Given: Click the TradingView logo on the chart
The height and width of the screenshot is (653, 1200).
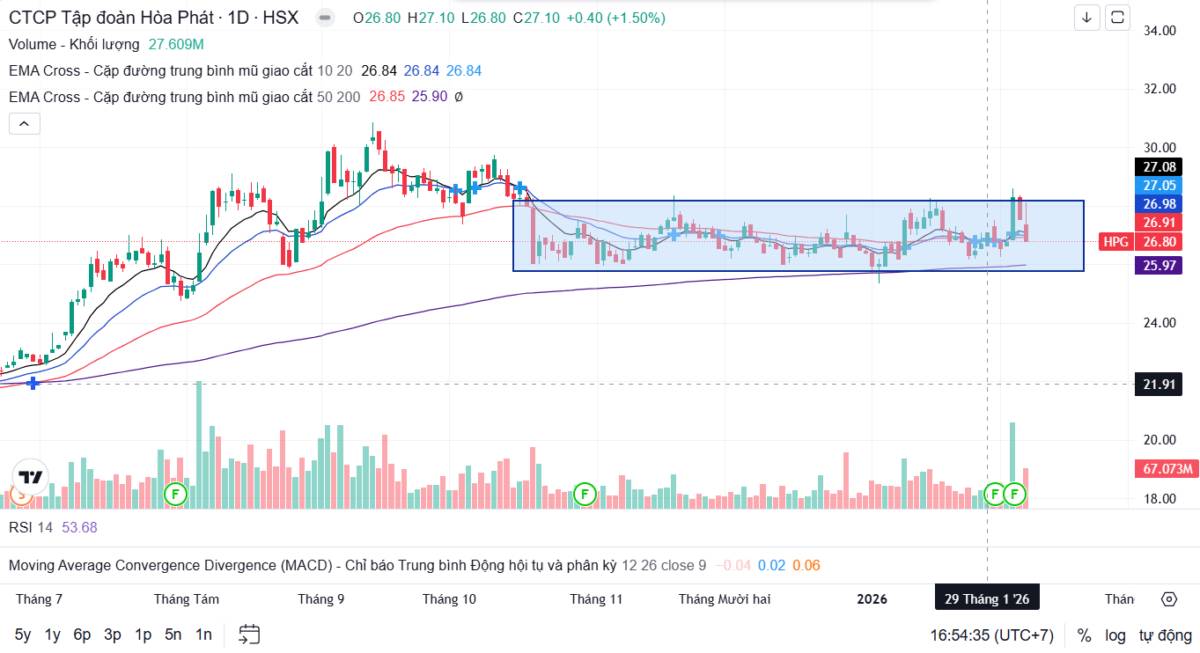Looking at the screenshot, I should [31, 476].
